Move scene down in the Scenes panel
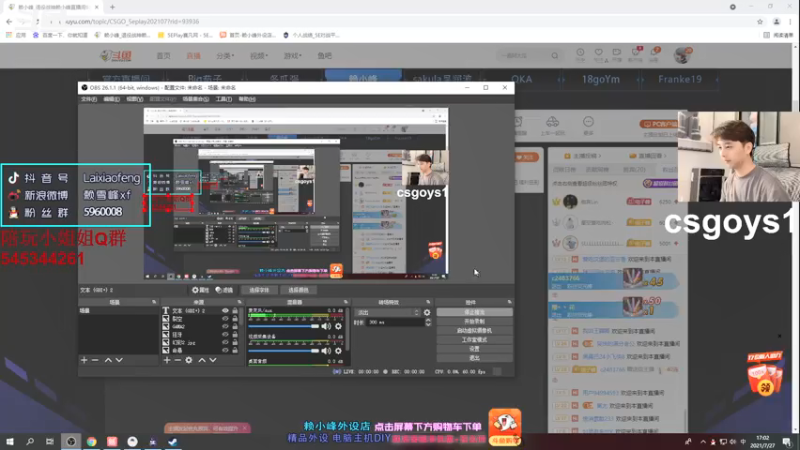 coord(119,360)
